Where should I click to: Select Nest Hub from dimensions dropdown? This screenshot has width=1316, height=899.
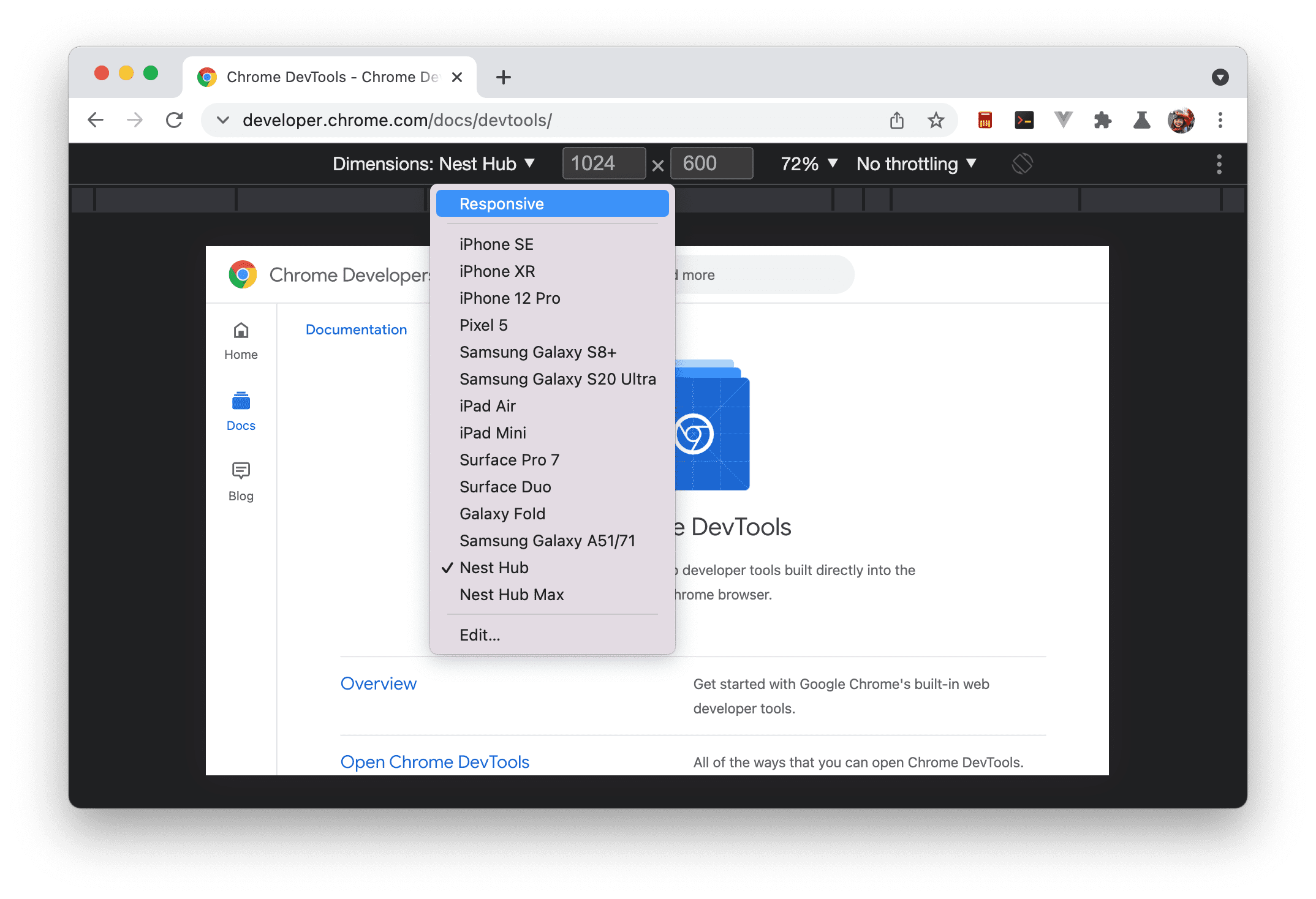click(494, 568)
